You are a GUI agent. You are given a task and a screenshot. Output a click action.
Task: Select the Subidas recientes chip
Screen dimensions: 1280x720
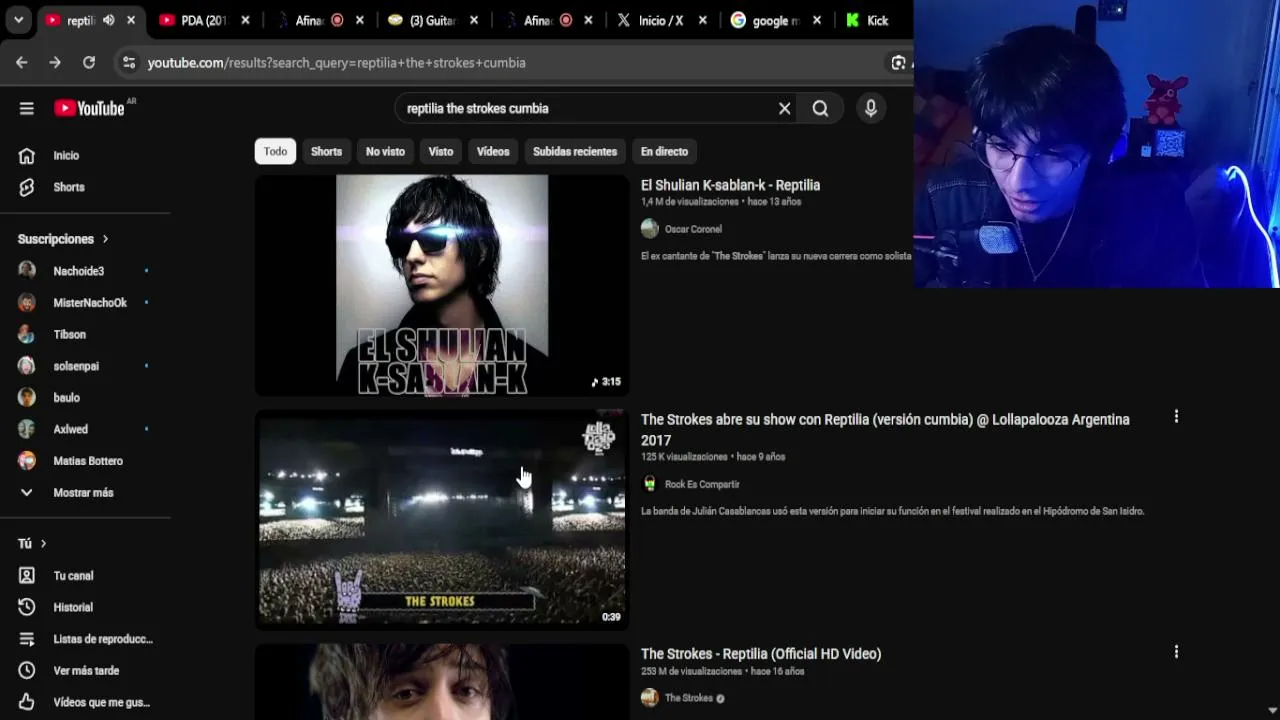(575, 151)
